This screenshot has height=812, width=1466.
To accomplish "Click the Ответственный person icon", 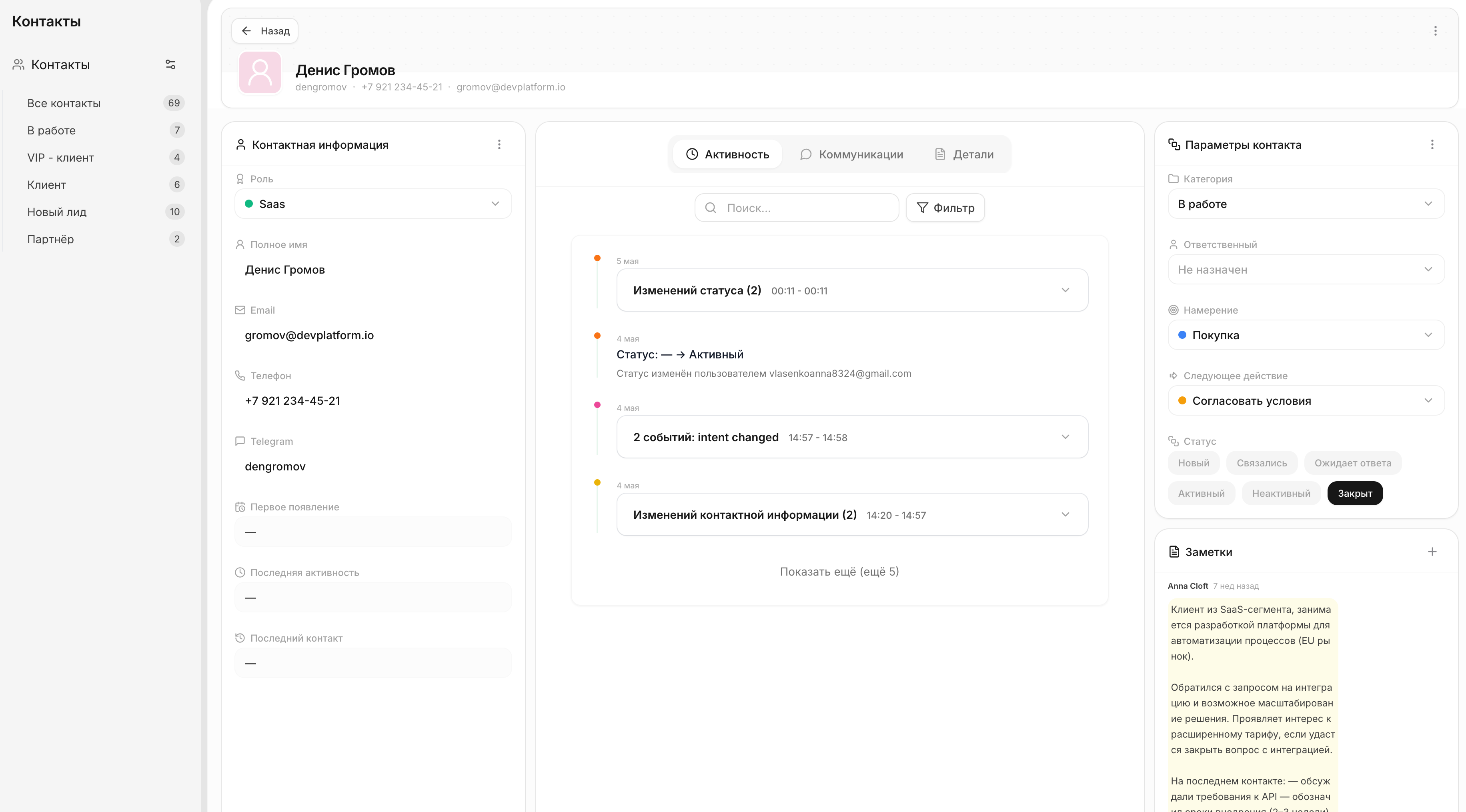I will pyautogui.click(x=1173, y=245).
